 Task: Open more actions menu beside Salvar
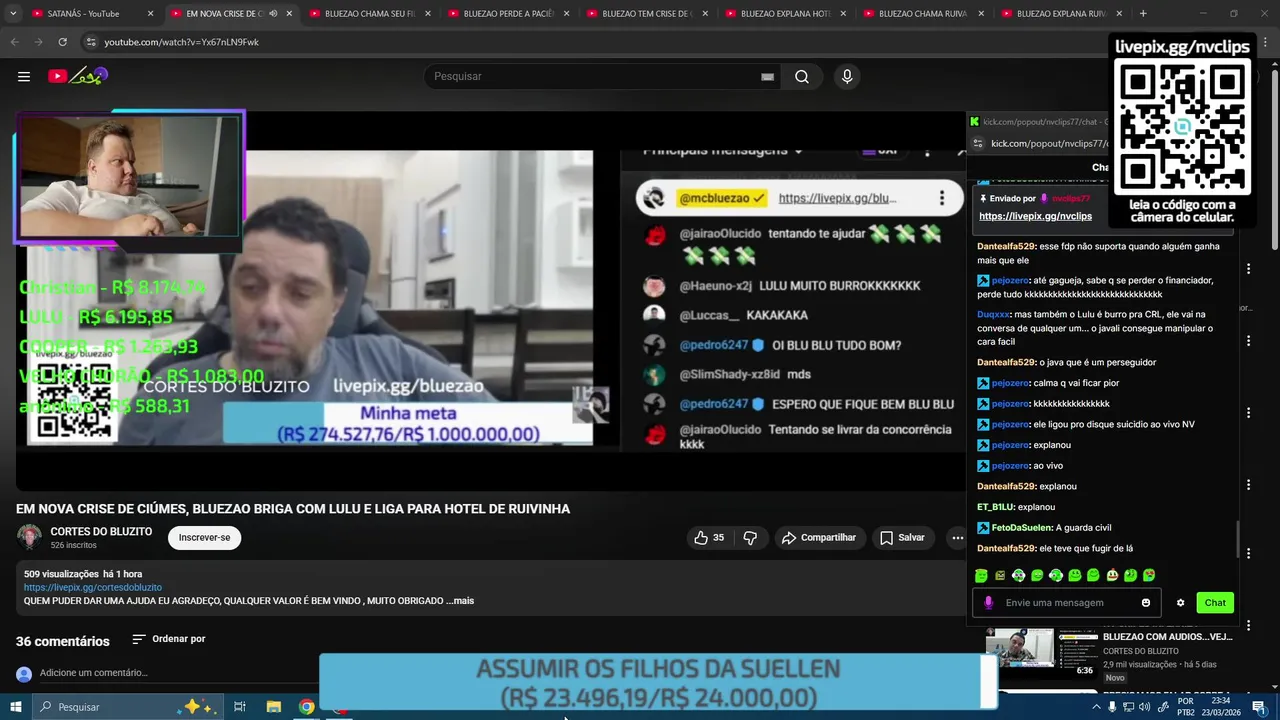click(957, 538)
